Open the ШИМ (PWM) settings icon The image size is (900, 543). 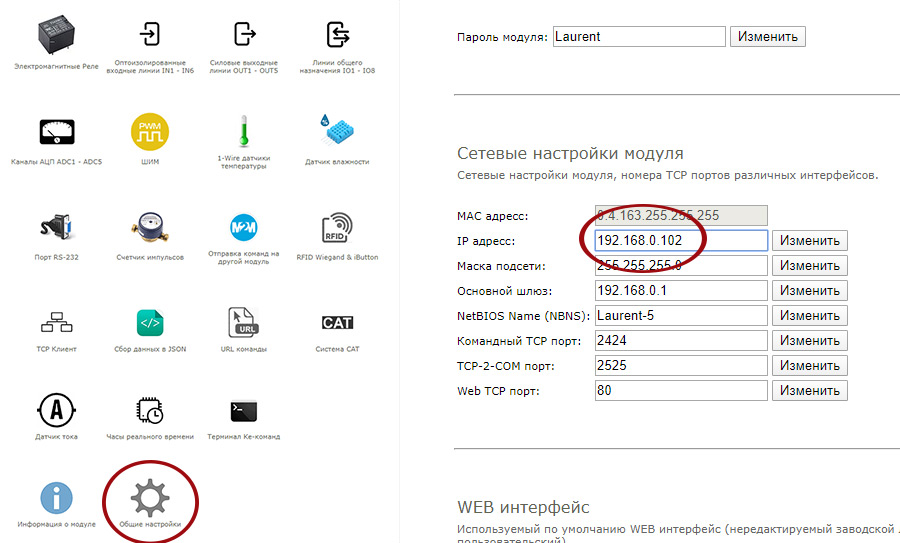[x=150, y=131]
